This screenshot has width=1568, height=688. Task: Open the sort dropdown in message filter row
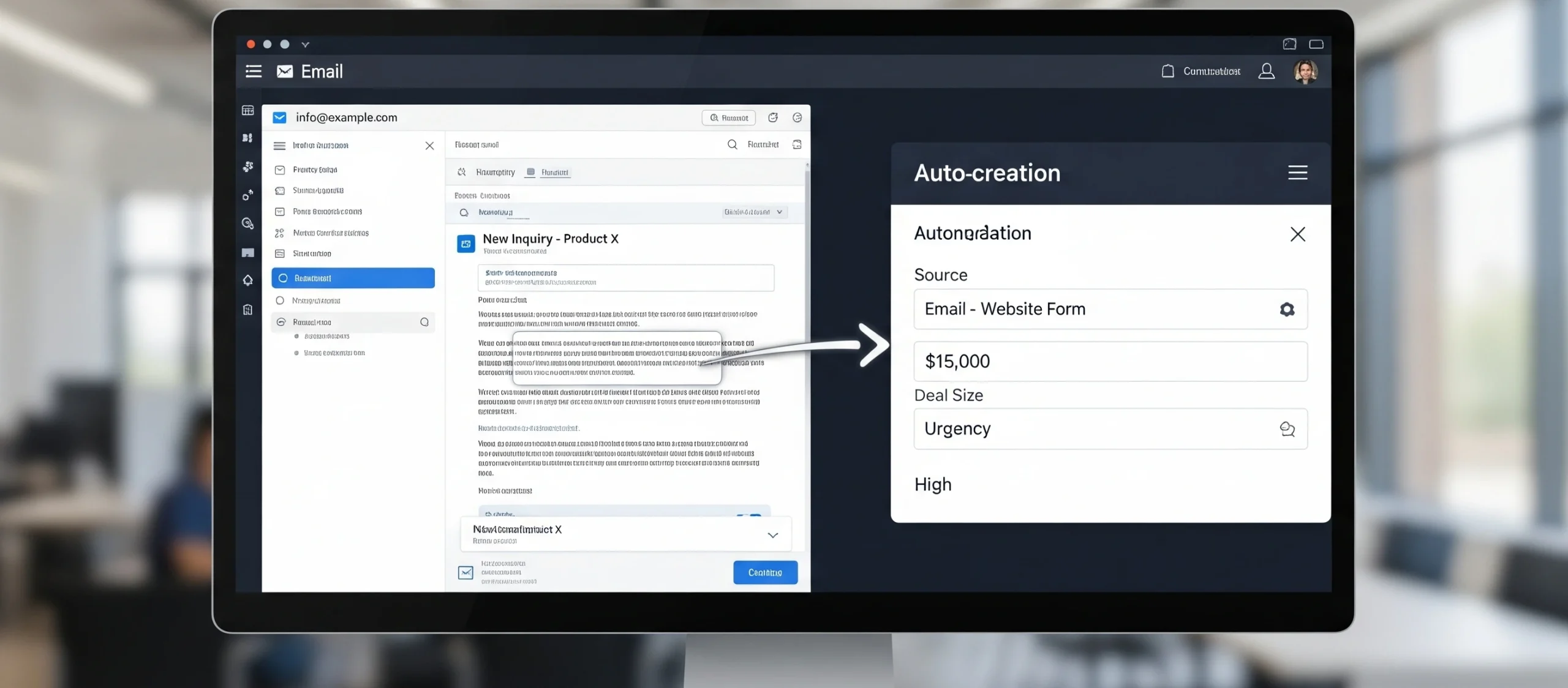pos(755,212)
